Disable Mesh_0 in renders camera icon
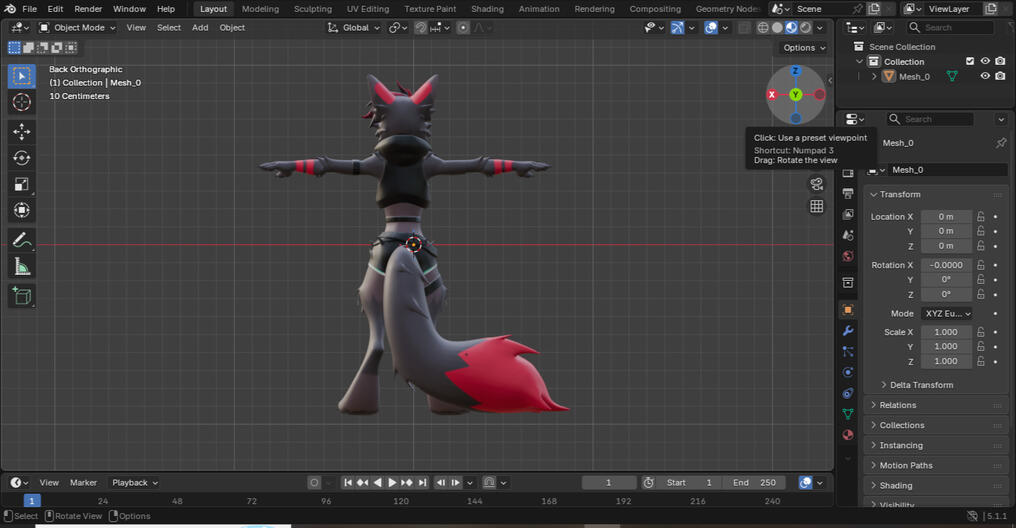Image resolution: width=1016 pixels, height=528 pixels. tap(1000, 76)
